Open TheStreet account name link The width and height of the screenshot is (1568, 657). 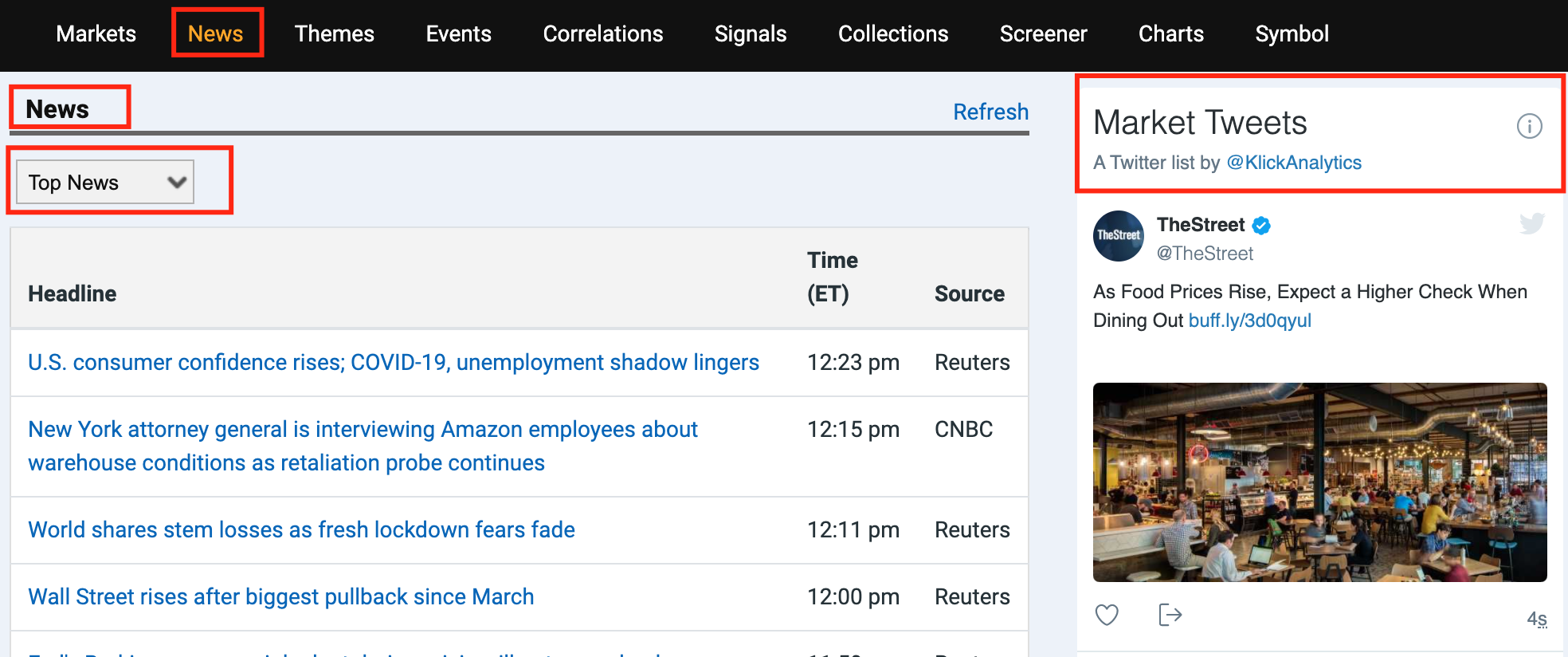point(1201,225)
